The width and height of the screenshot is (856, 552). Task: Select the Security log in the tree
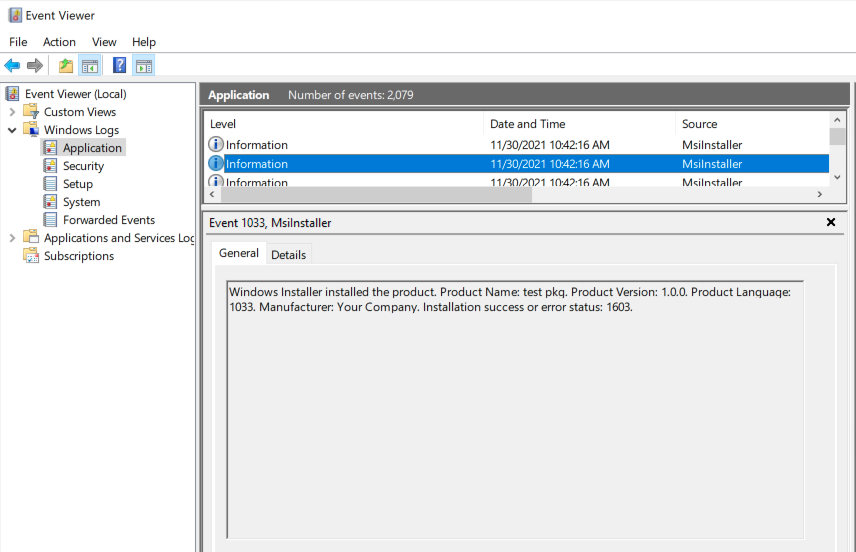(x=83, y=166)
